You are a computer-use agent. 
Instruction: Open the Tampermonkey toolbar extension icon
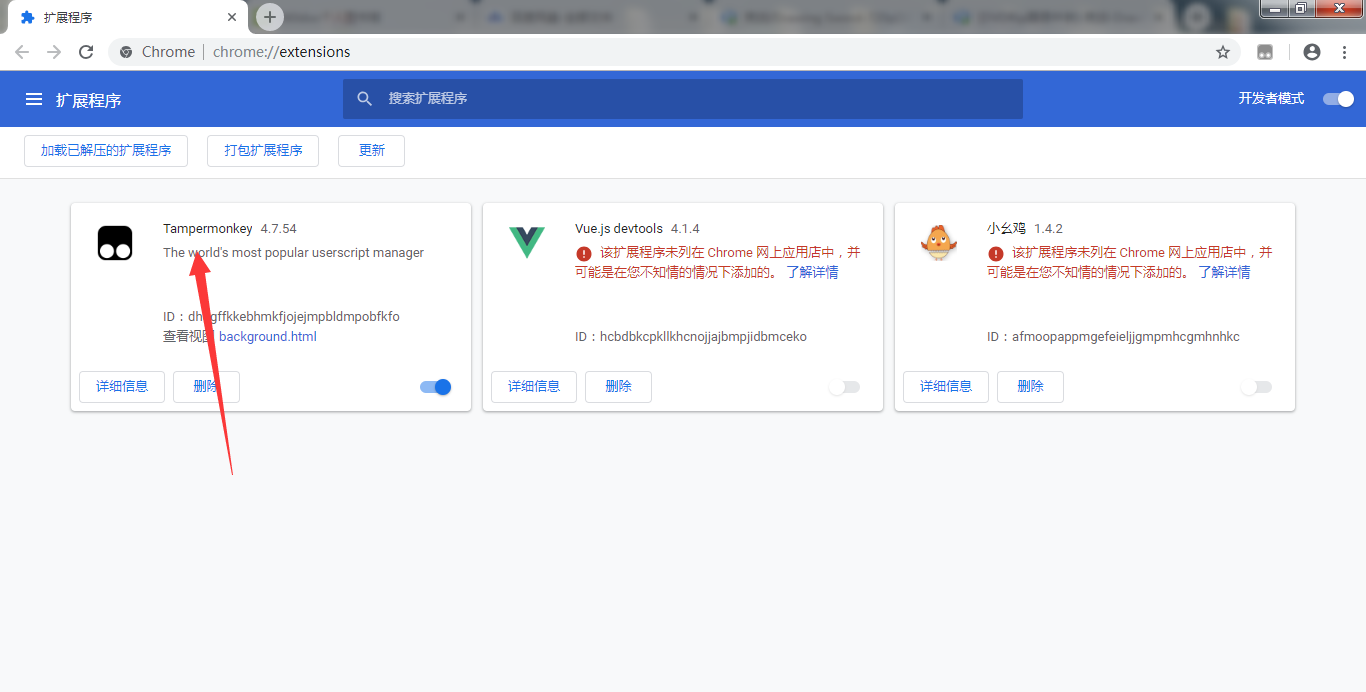pos(1265,52)
